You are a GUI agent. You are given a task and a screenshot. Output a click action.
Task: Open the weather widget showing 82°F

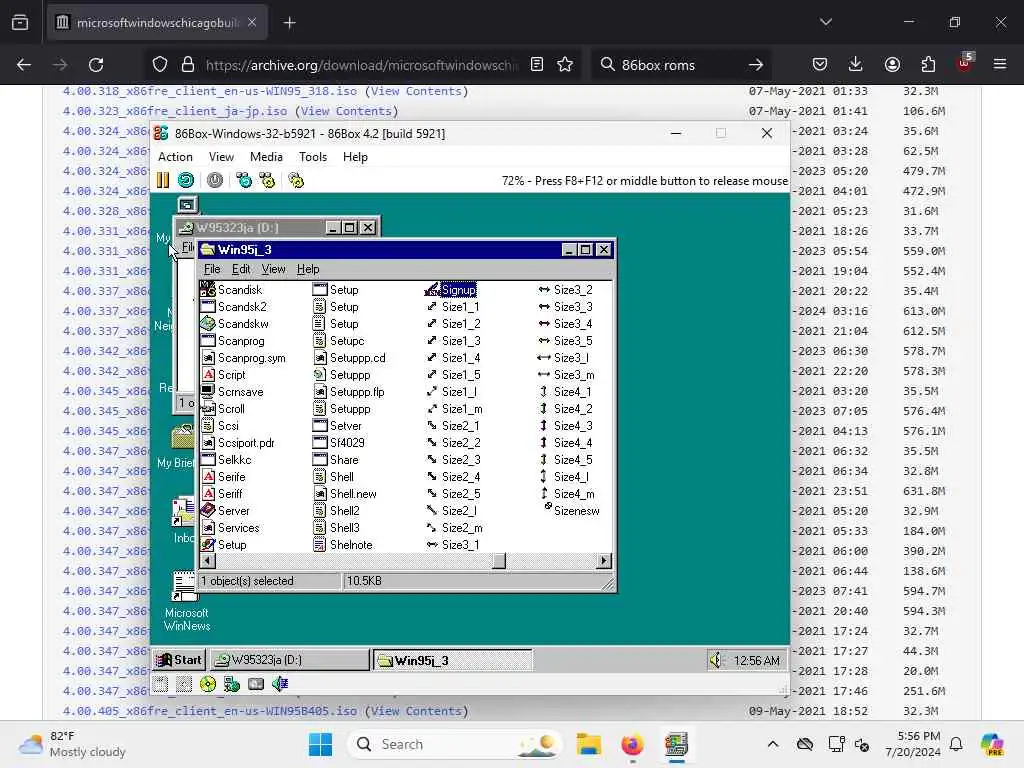pos(72,744)
